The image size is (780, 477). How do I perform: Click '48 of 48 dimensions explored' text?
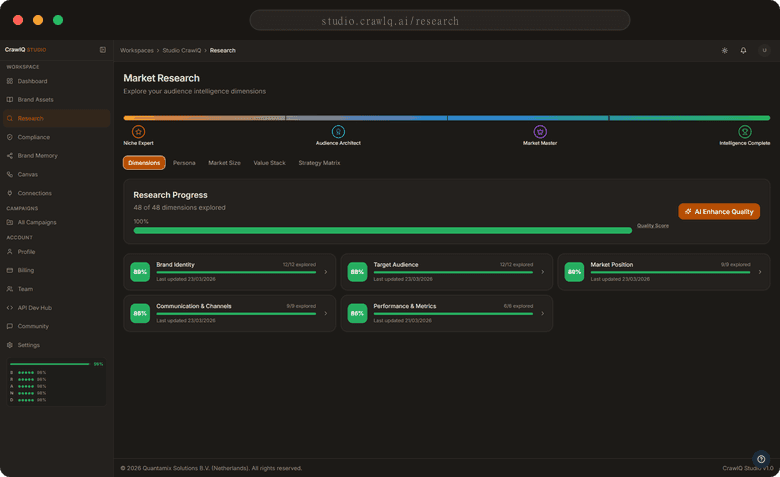coord(179,207)
